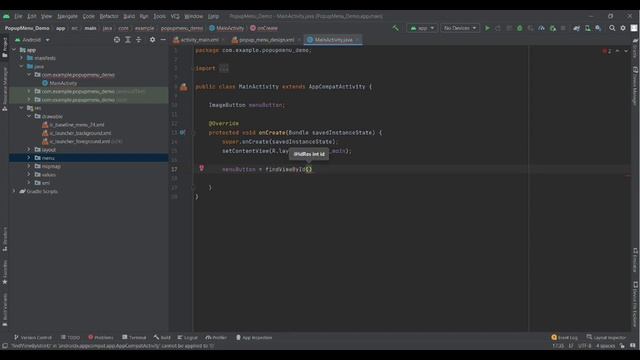Open the No Devices dropdown
The height and width of the screenshot is (360, 640).
(x=460, y=28)
